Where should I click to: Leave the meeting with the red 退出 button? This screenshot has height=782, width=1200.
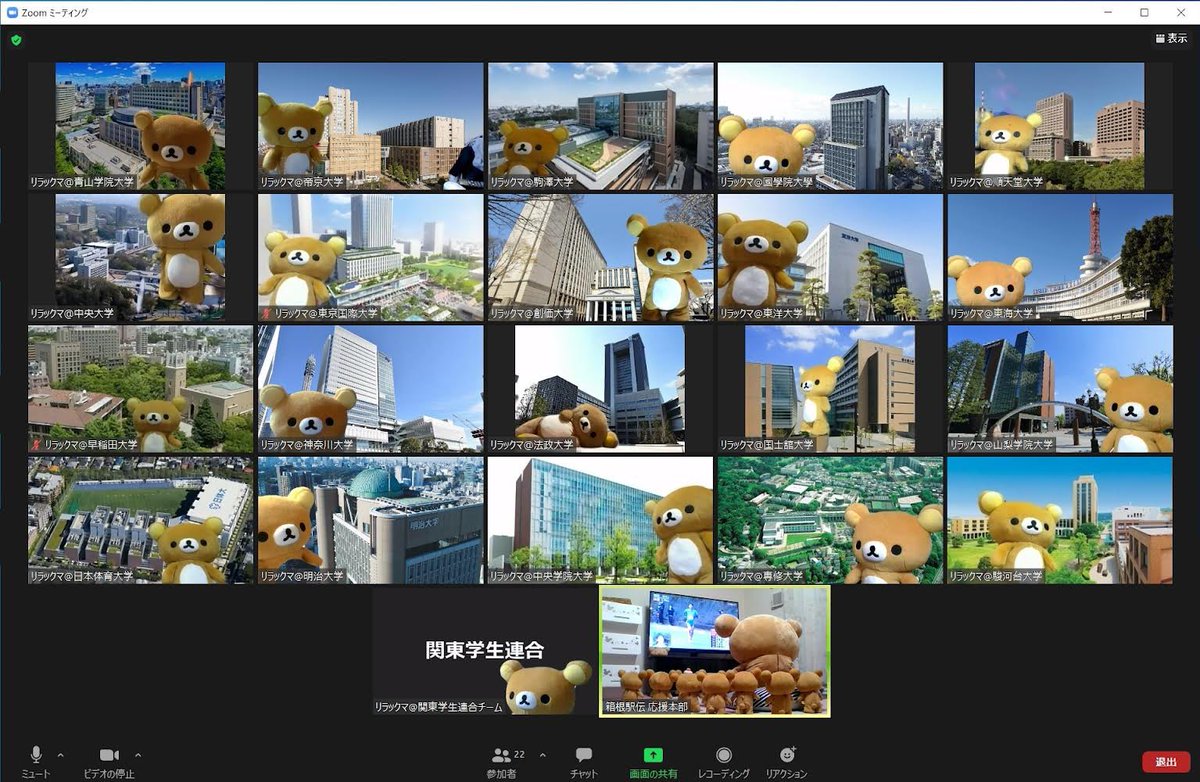pyautogui.click(x=1166, y=762)
